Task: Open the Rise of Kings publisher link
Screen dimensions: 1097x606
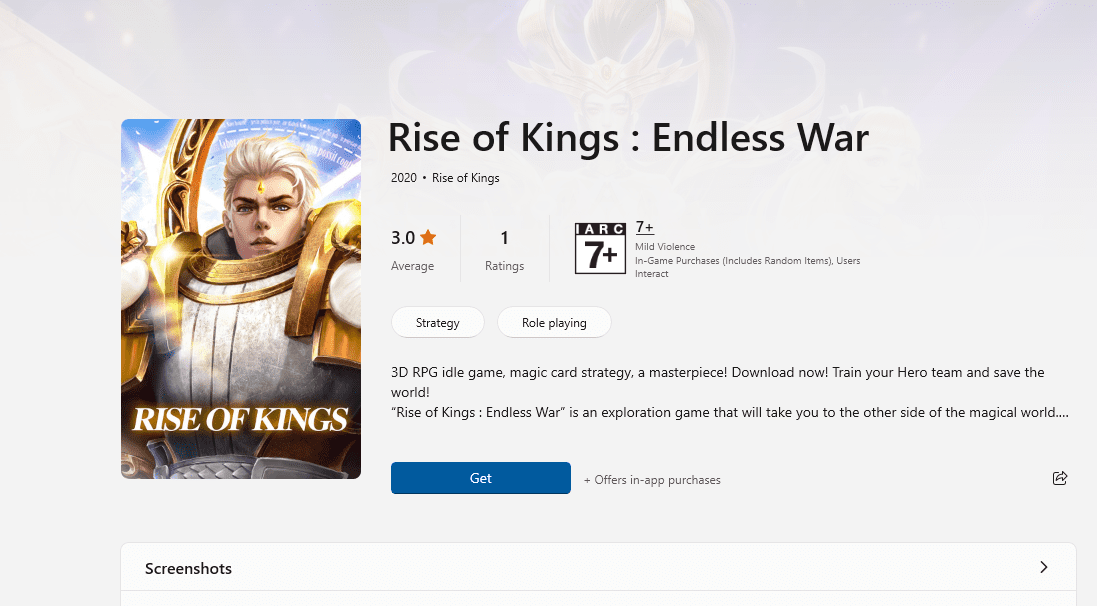Action: pyautogui.click(x=466, y=178)
